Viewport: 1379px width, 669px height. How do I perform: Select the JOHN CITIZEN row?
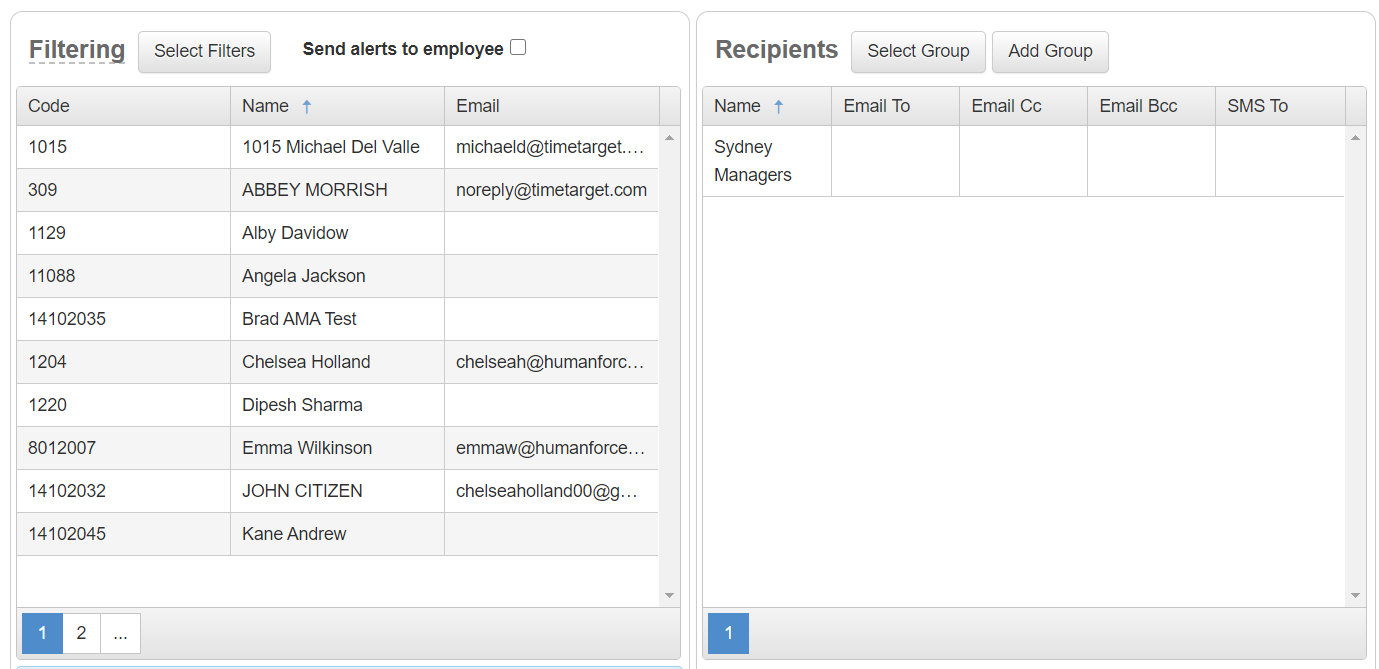coord(337,491)
